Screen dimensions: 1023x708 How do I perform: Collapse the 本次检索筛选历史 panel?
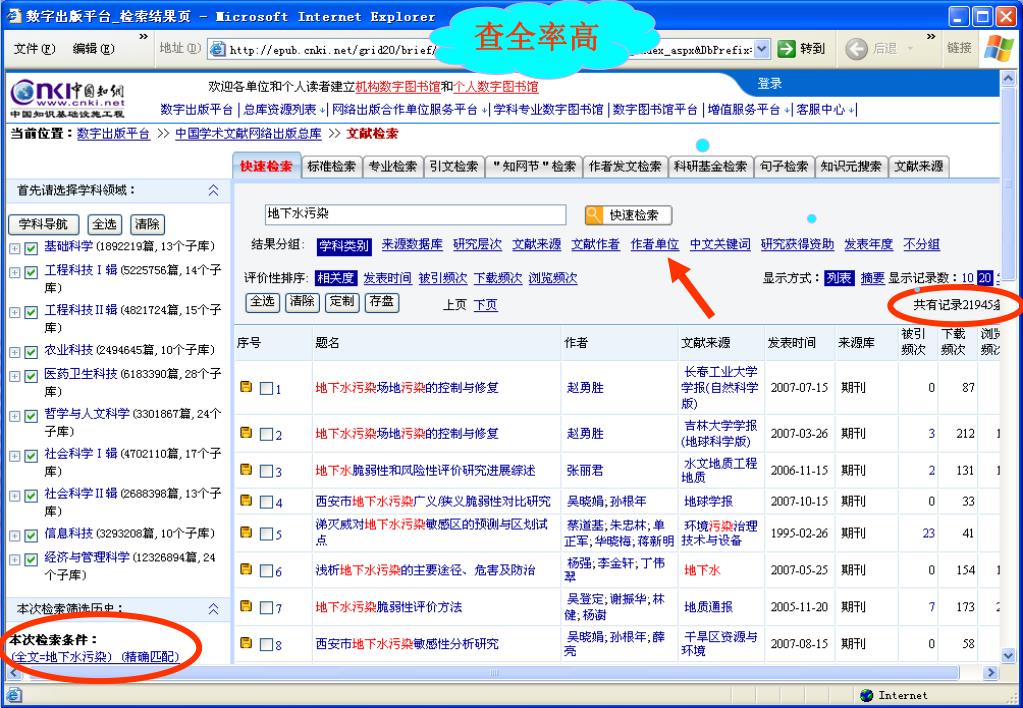(213, 609)
